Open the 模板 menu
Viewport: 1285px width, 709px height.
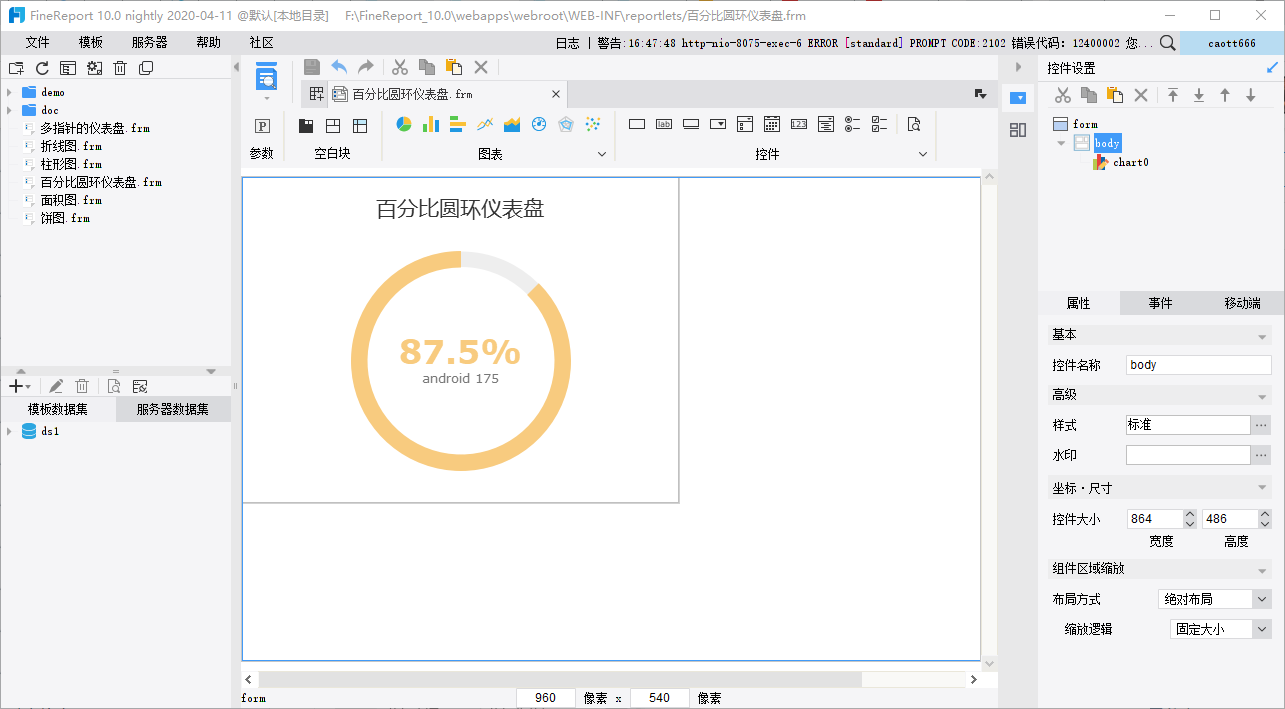tap(91, 42)
